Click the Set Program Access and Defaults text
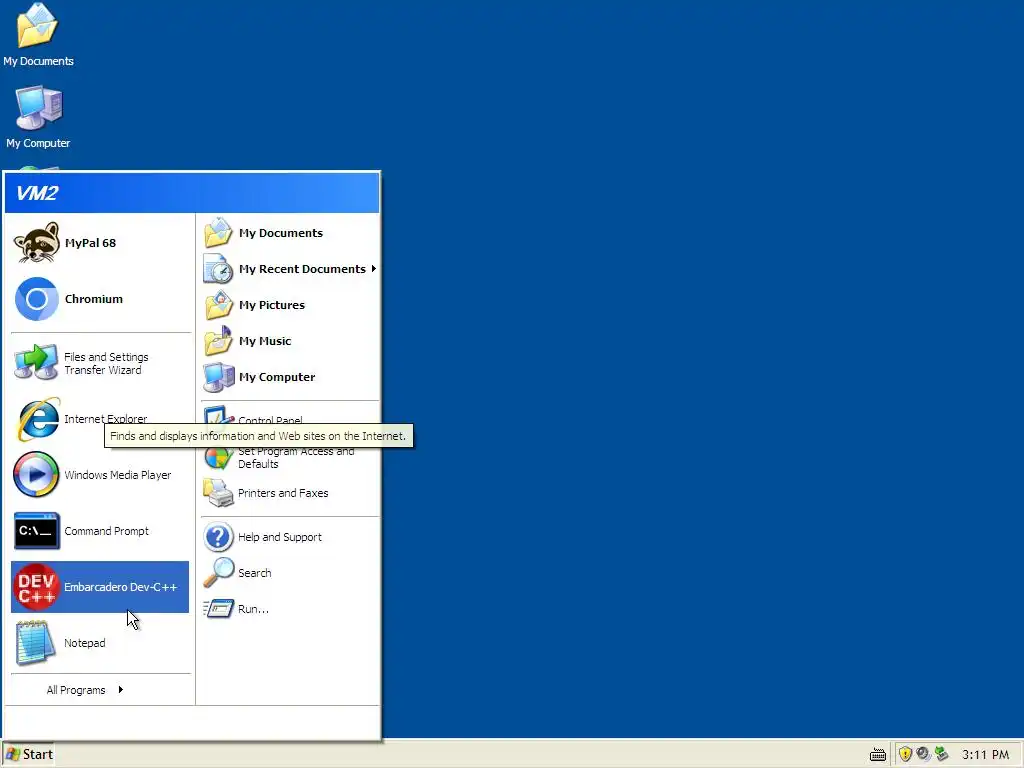The width and height of the screenshot is (1024, 768). (296, 458)
